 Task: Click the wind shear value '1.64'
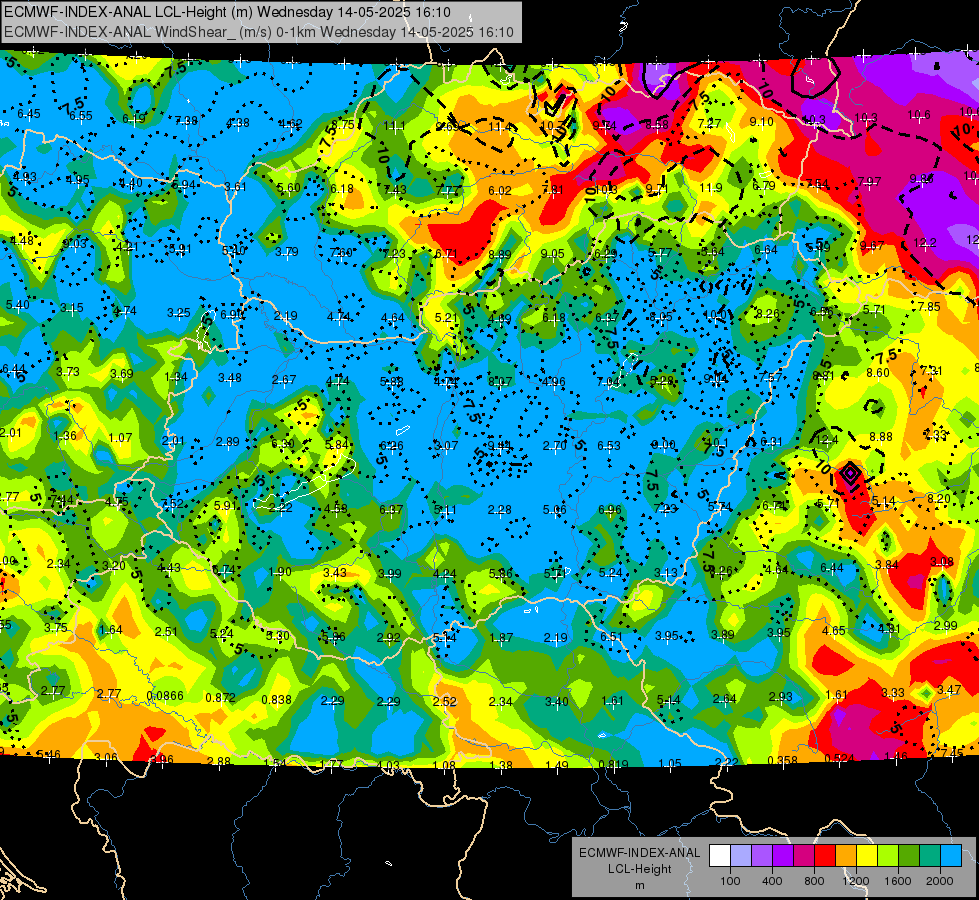point(111,630)
